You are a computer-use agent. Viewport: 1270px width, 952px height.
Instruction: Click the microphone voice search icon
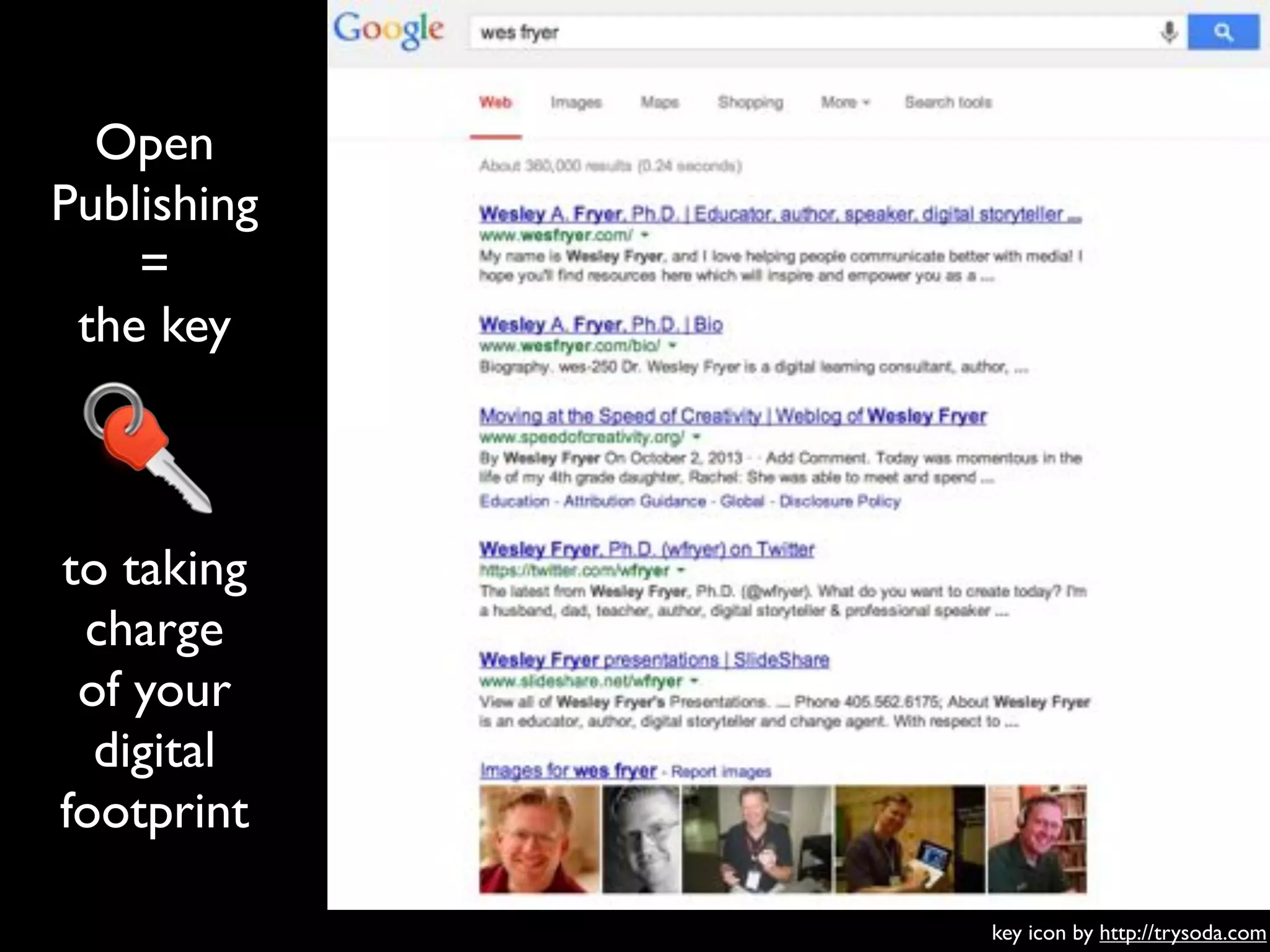point(1169,32)
